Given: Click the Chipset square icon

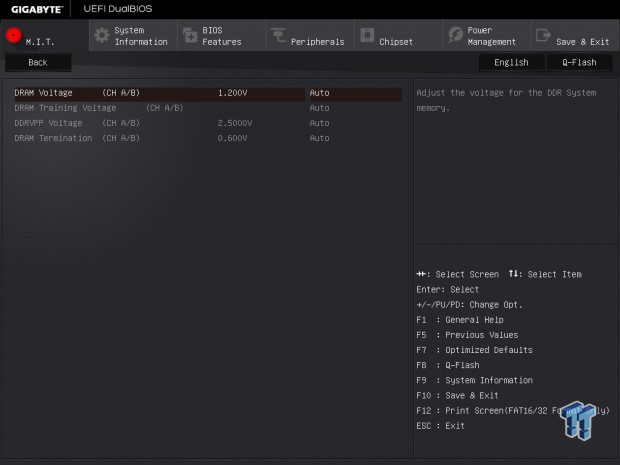Looking at the screenshot, I should tap(367, 35).
